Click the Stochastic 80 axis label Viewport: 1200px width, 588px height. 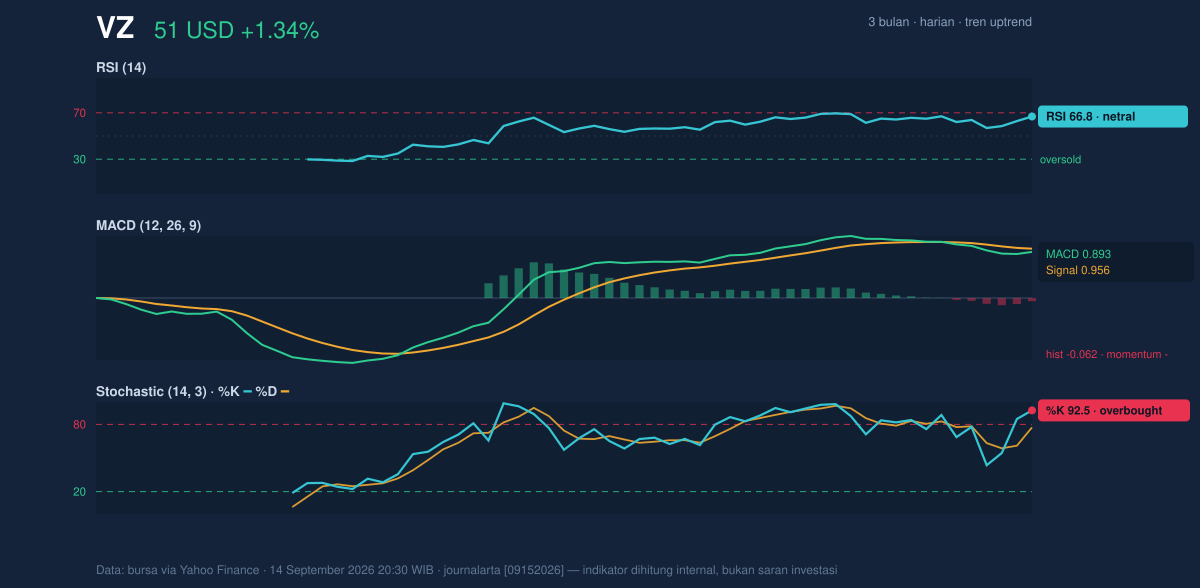point(79,425)
